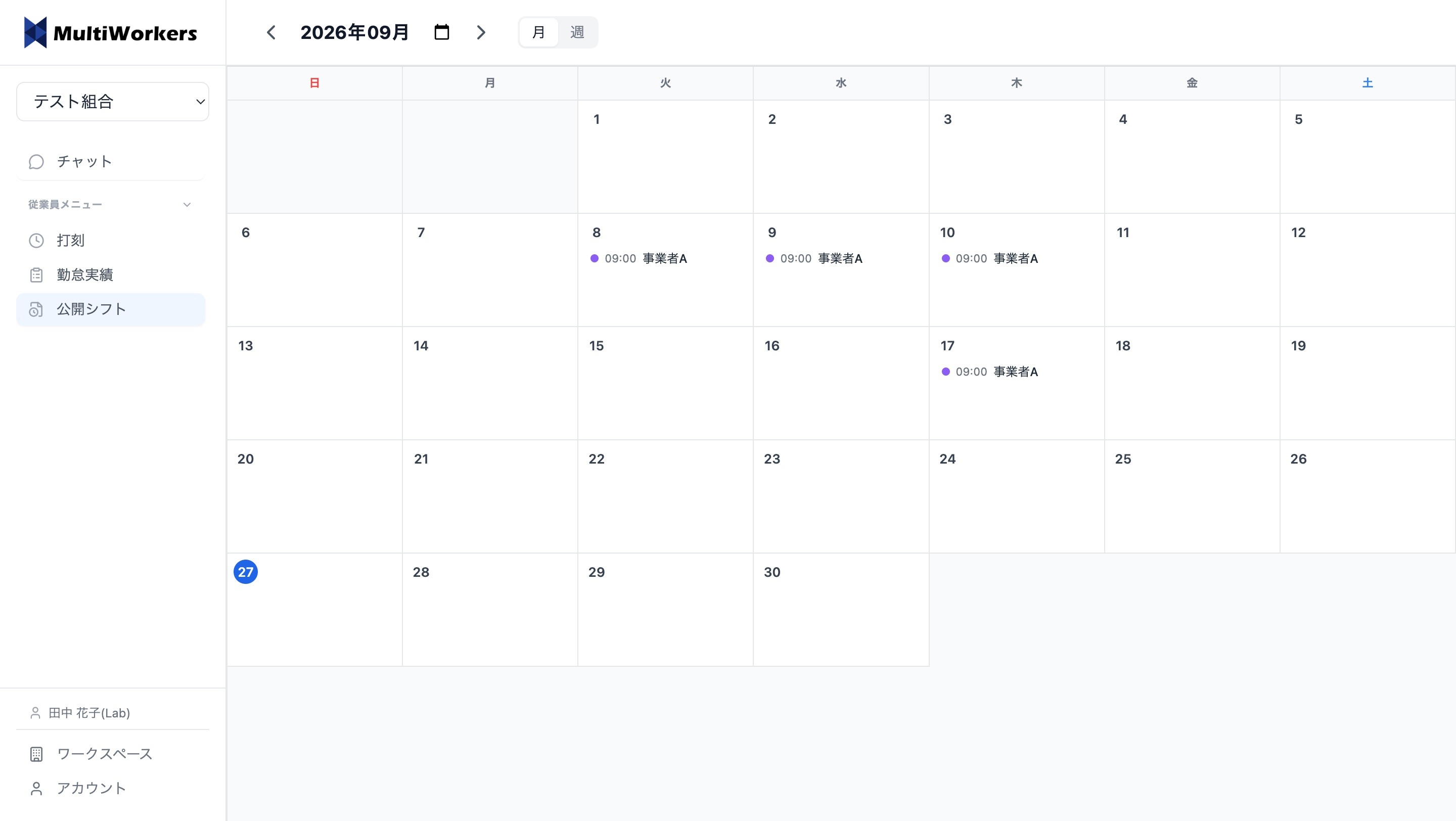
Task: Select day 30 cell
Action: click(x=841, y=610)
